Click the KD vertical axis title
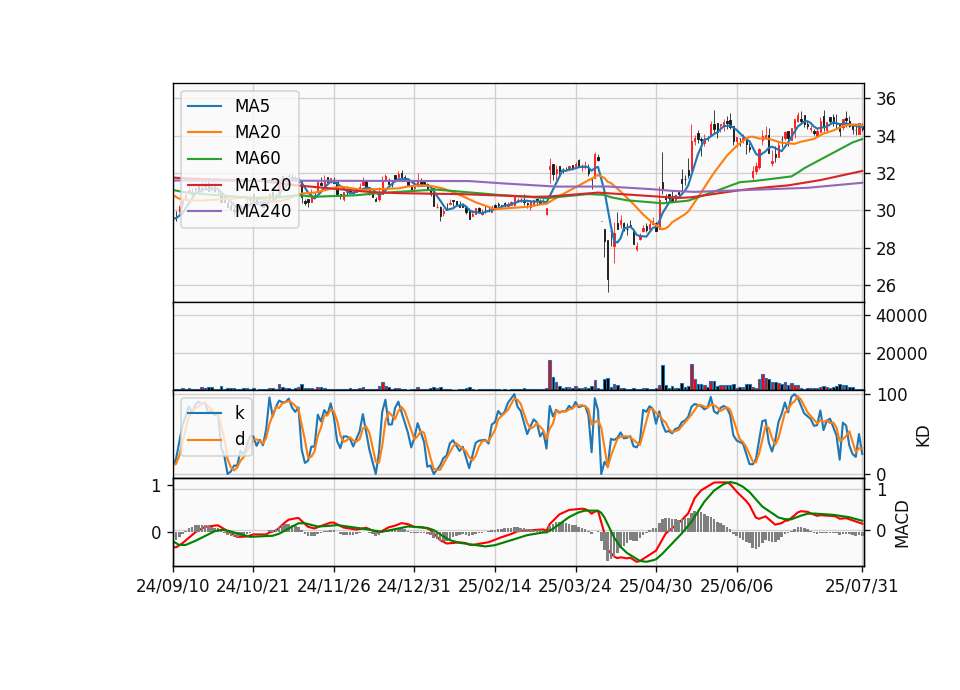The image size is (960, 690). click(923, 437)
